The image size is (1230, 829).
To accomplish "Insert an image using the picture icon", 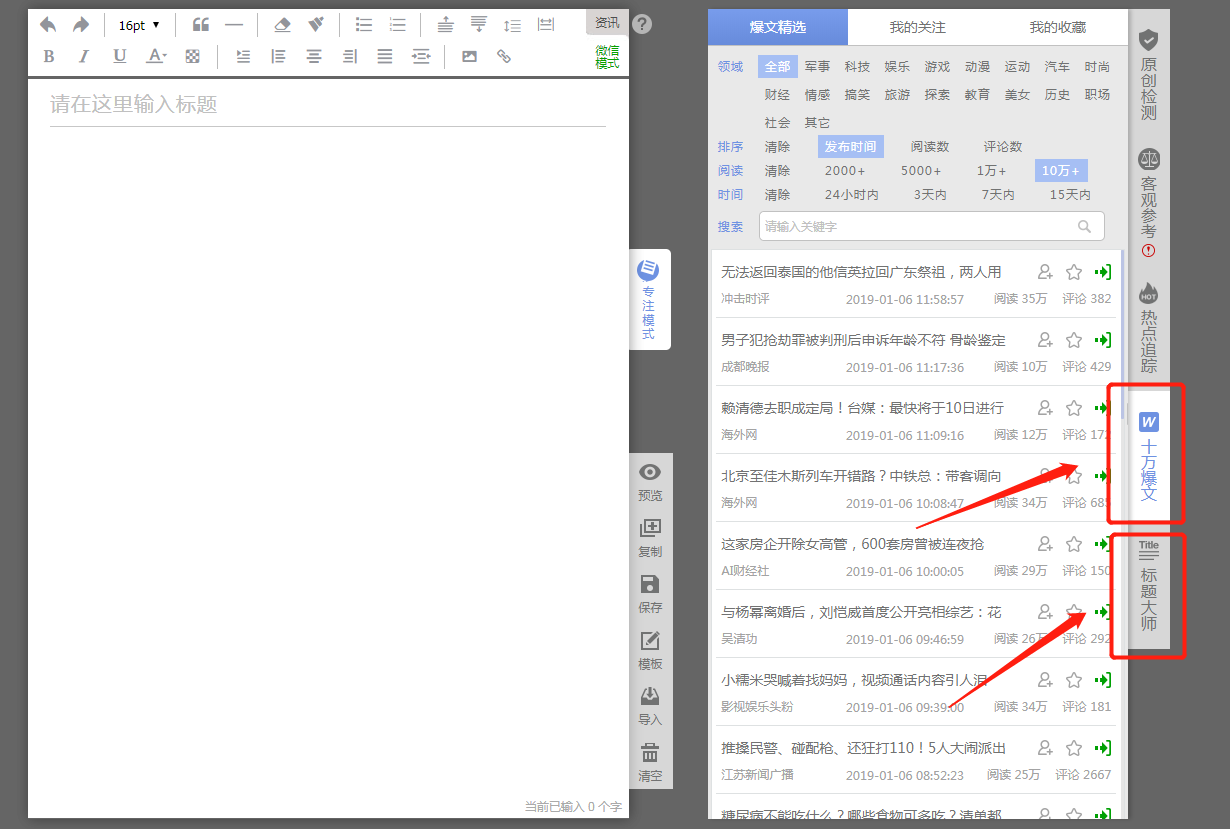I will click(469, 57).
